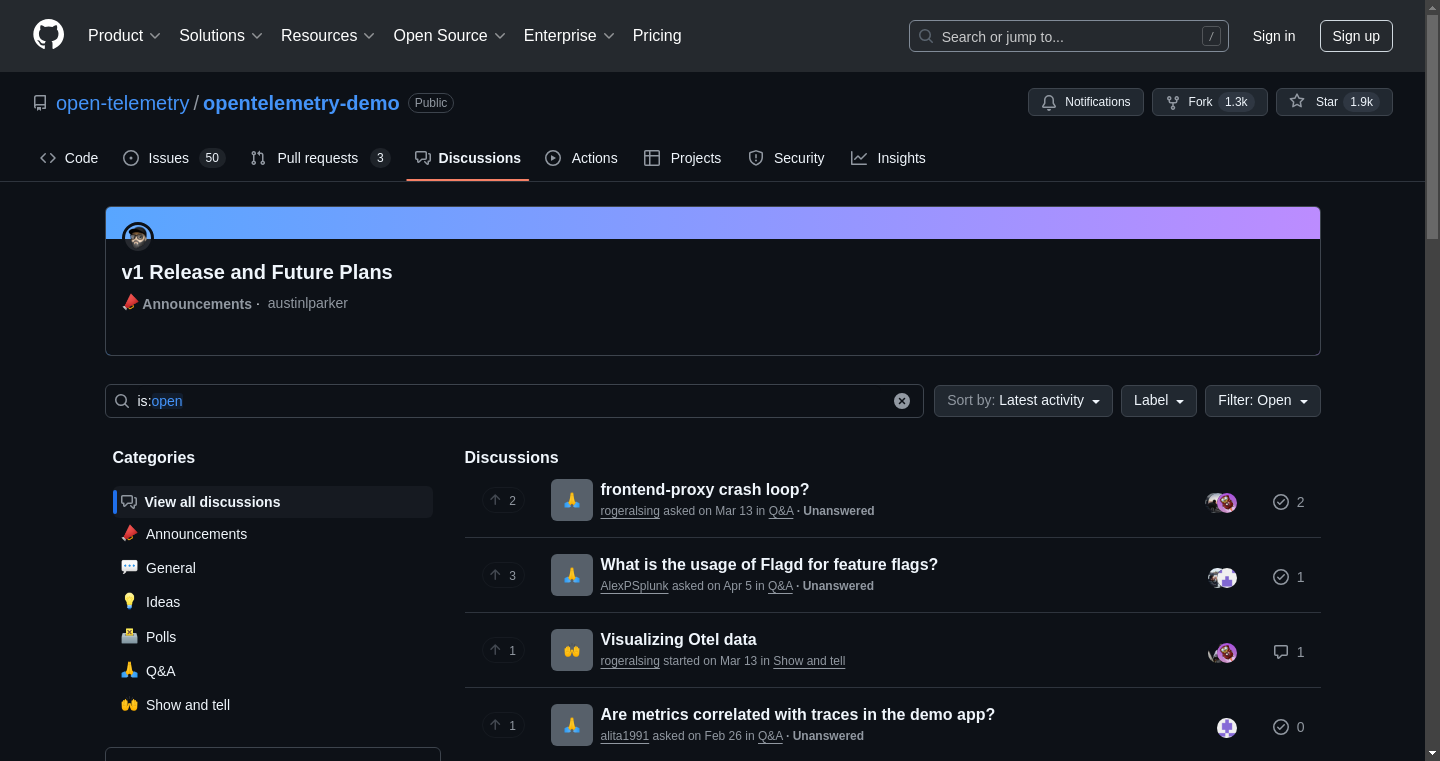Upvote the frontend-proxy crash loop discussion
1440x761 pixels.
(503, 500)
